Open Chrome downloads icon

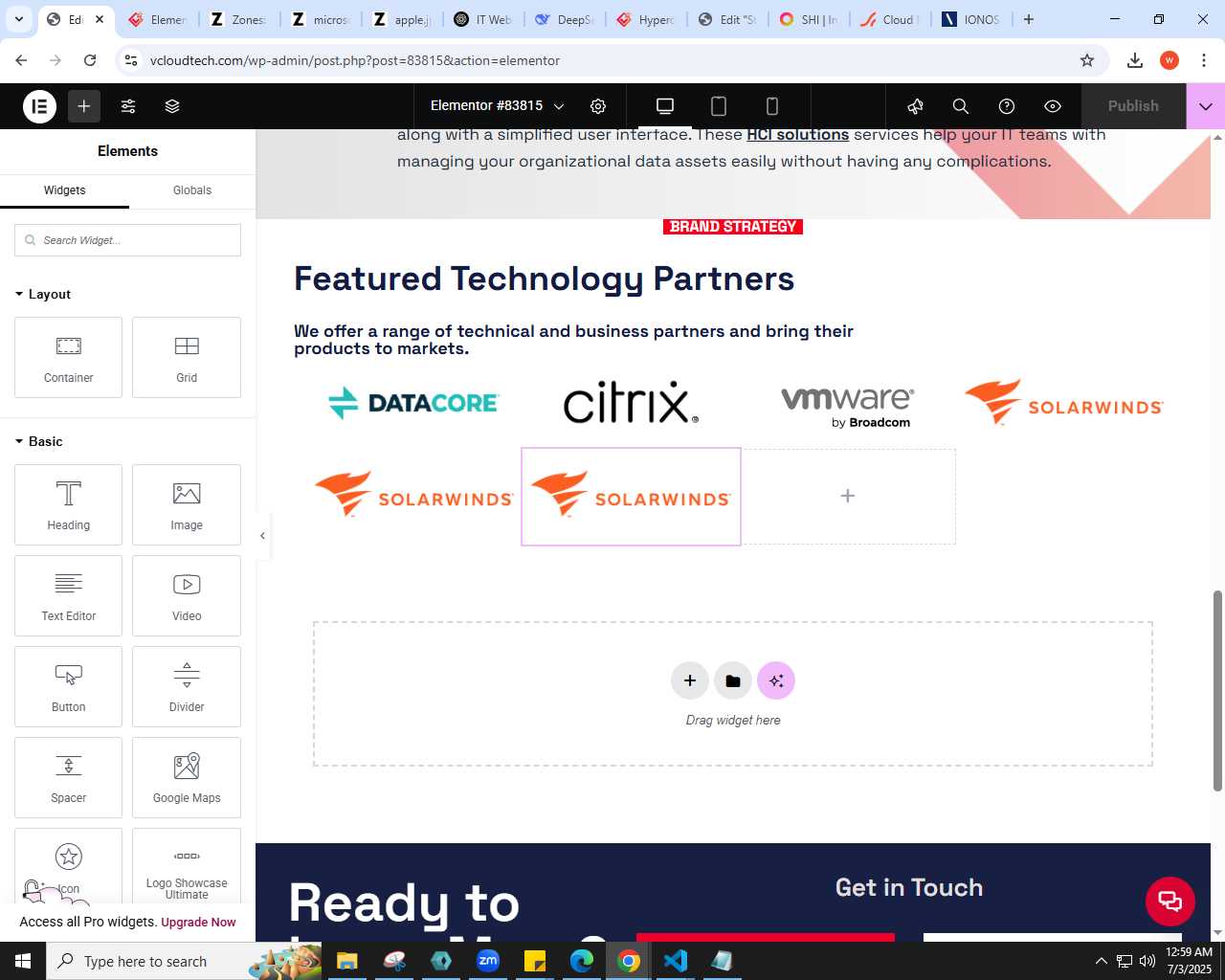coord(1135,60)
